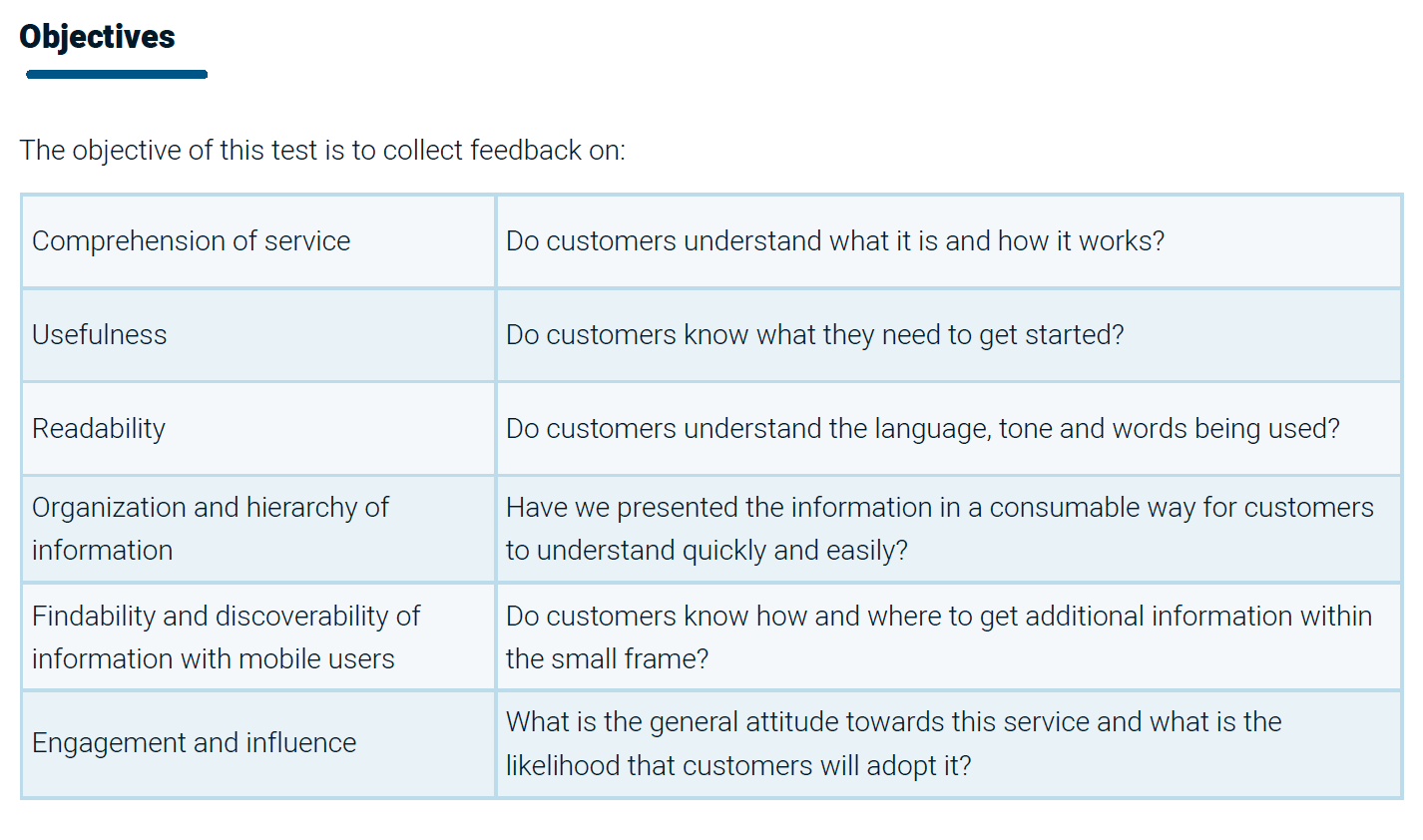The width and height of the screenshot is (1423, 840).
Task: Click the question about language, tone and words
Action: point(922,429)
